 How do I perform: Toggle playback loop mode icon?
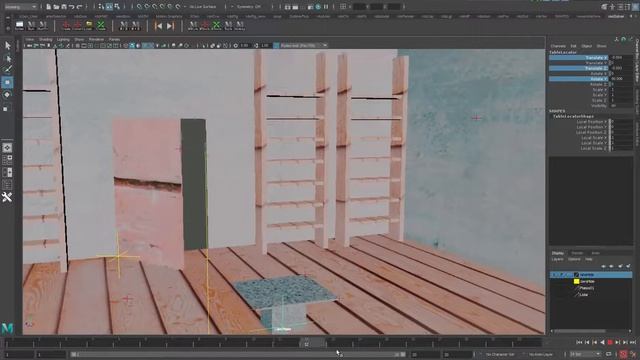(x=609, y=354)
